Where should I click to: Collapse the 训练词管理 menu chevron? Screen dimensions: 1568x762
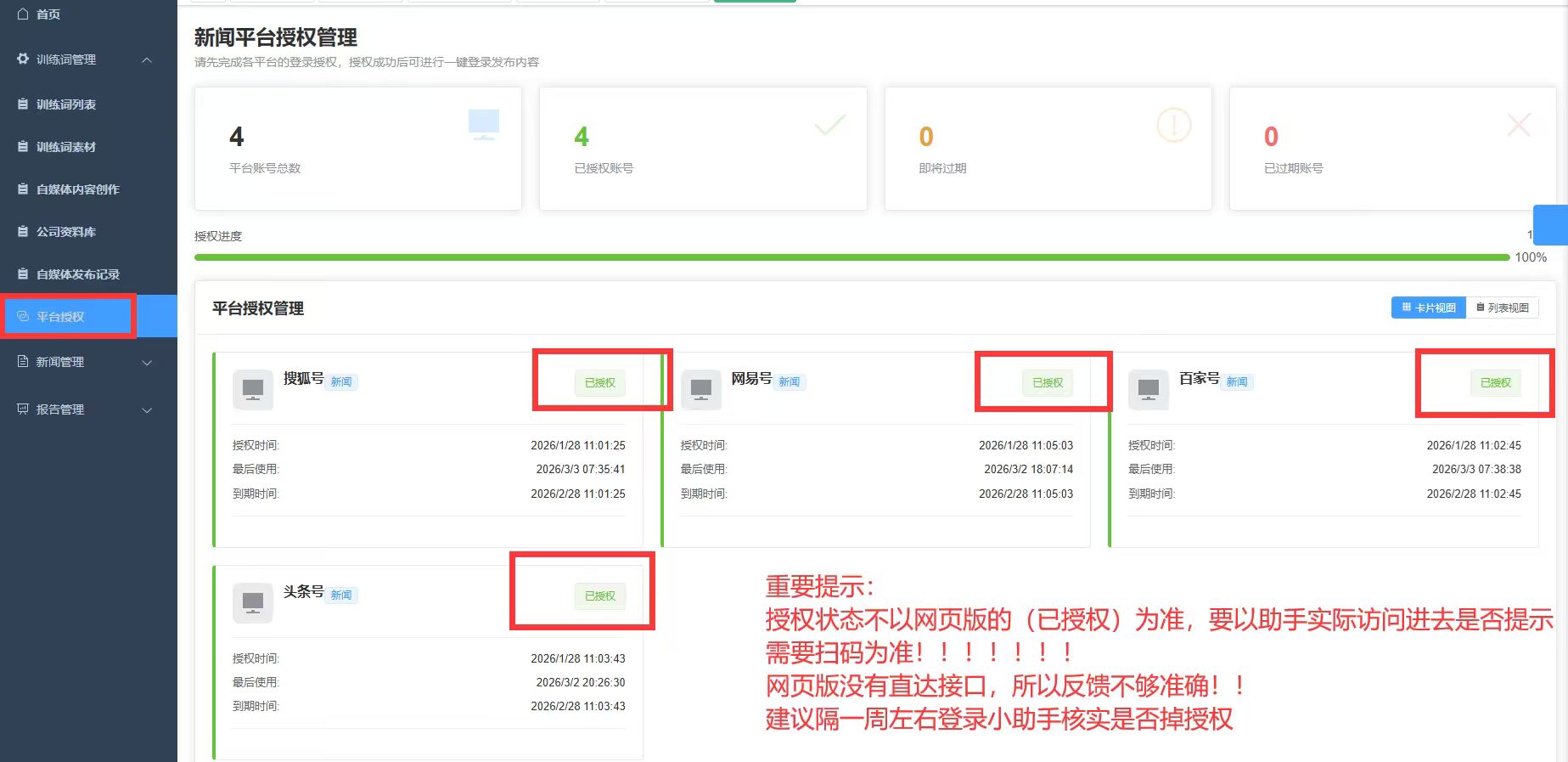pos(147,59)
